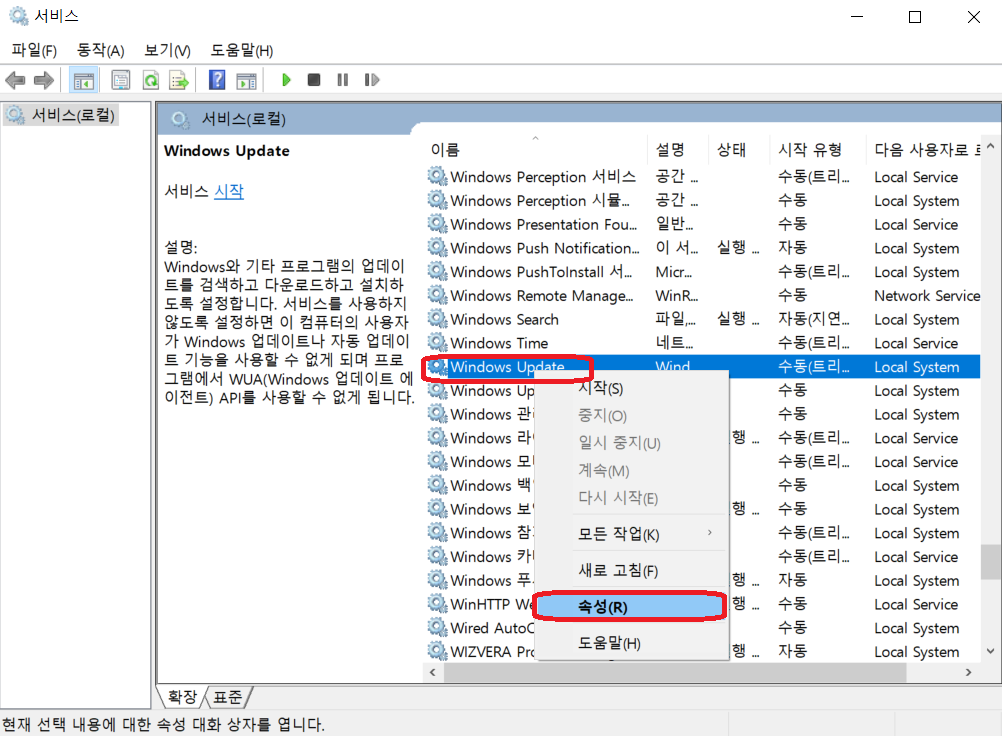The width and height of the screenshot is (1002, 736).
Task: Open the 동작(A) menu
Action: 100,50
